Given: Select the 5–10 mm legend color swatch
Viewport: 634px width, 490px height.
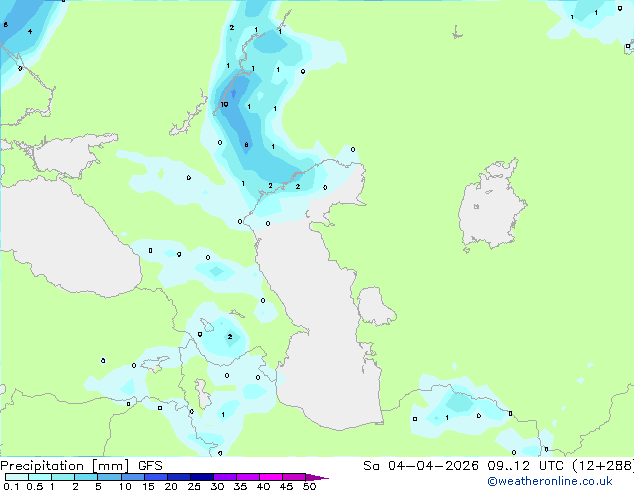Looking at the screenshot, I should click(x=109, y=477).
